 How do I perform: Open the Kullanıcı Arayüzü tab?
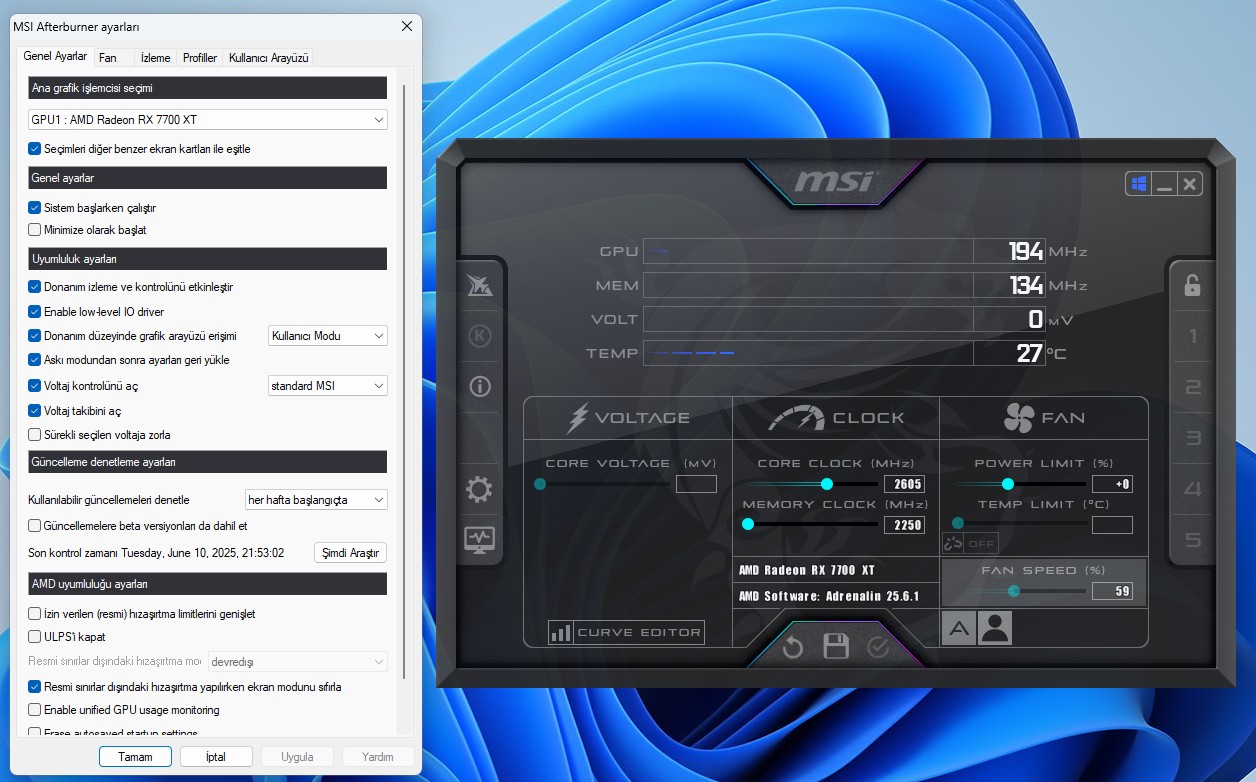click(x=269, y=58)
